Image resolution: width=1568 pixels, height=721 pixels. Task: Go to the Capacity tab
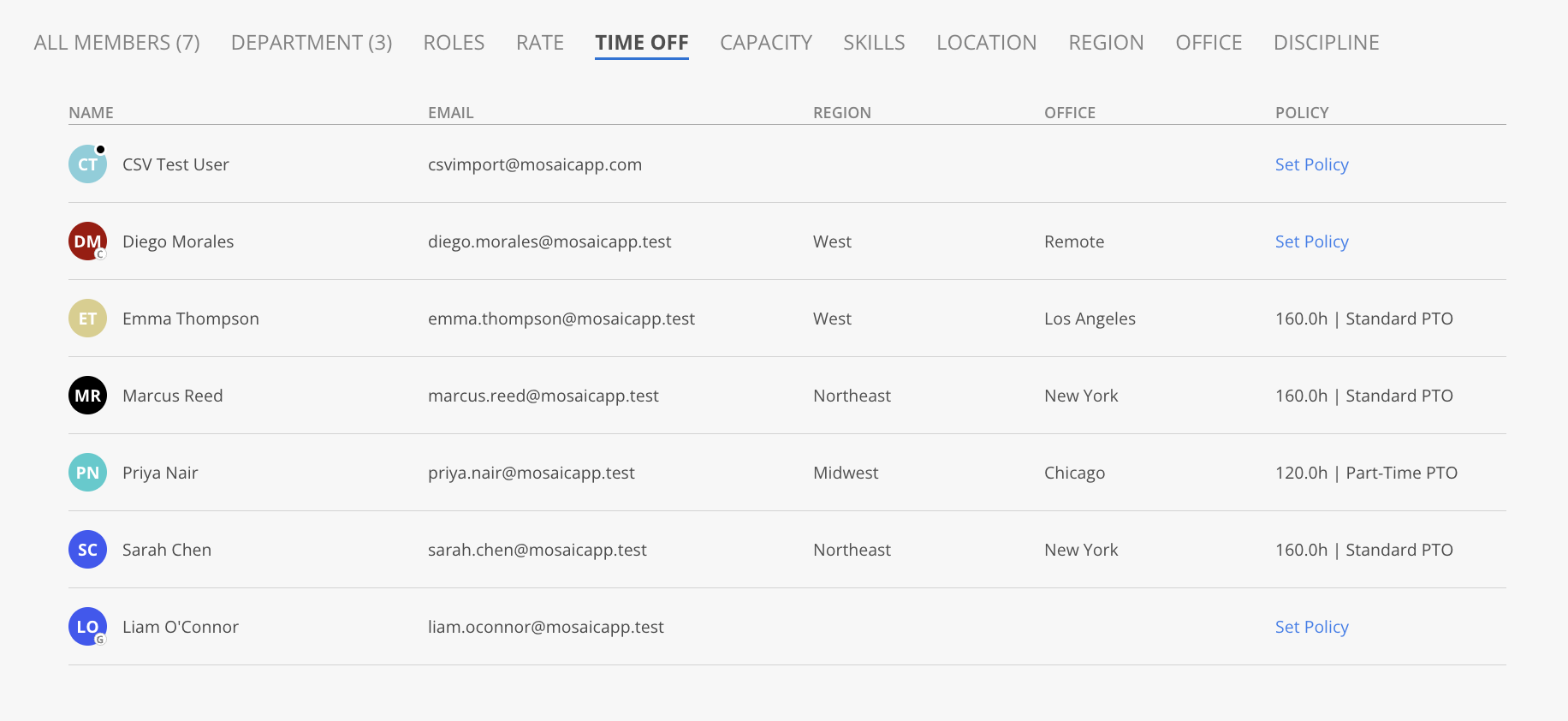click(766, 43)
